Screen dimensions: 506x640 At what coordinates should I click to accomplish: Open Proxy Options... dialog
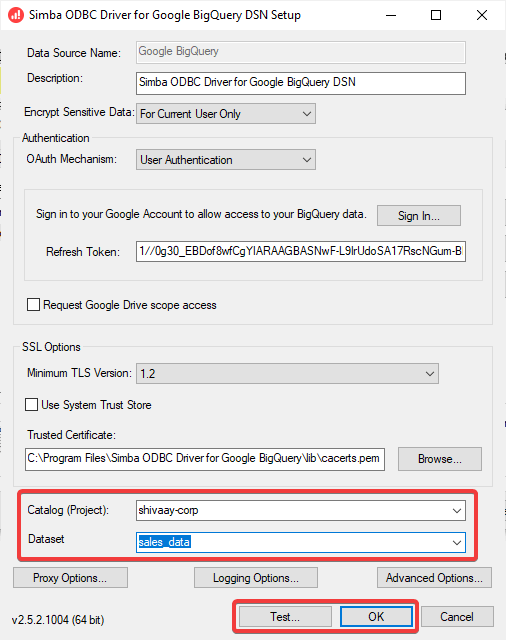[x=70, y=578]
